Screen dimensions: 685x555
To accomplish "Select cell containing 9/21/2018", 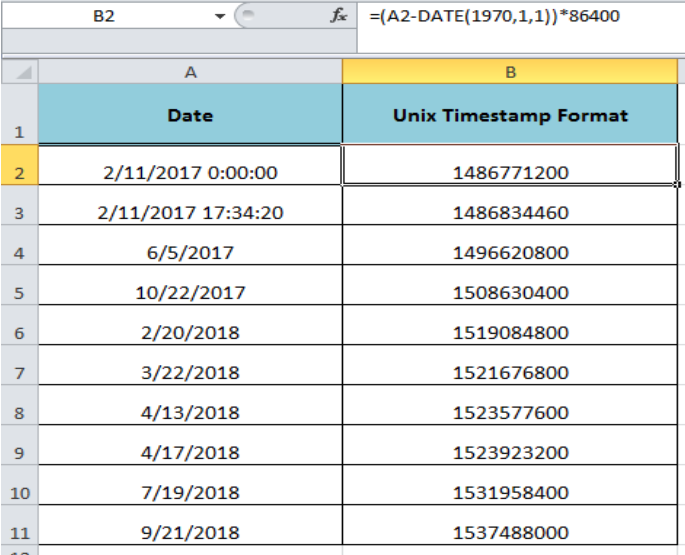I will pyautogui.click(x=190, y=525).
